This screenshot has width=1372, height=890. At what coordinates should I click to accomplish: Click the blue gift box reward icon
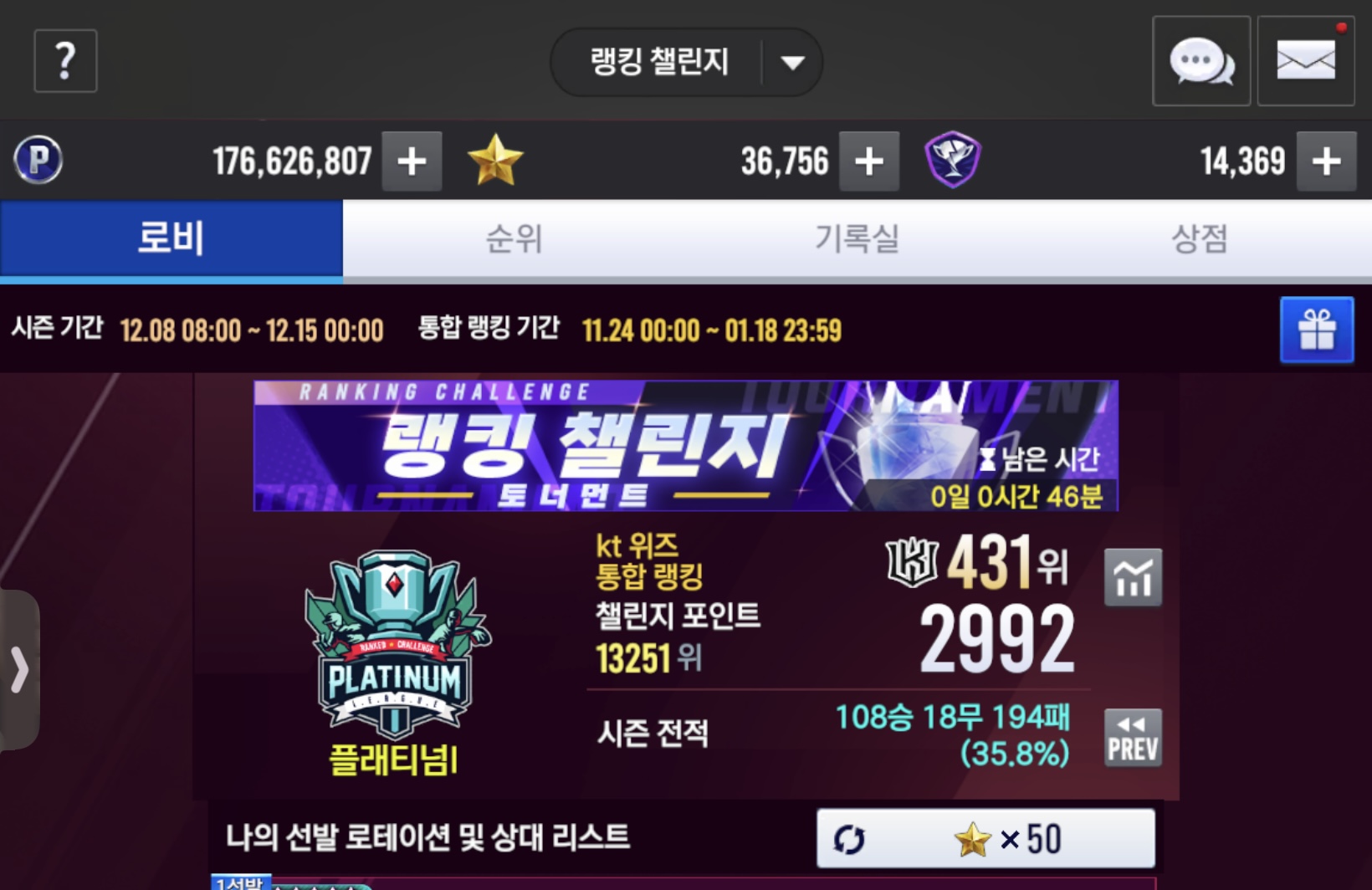[1317, 330]
